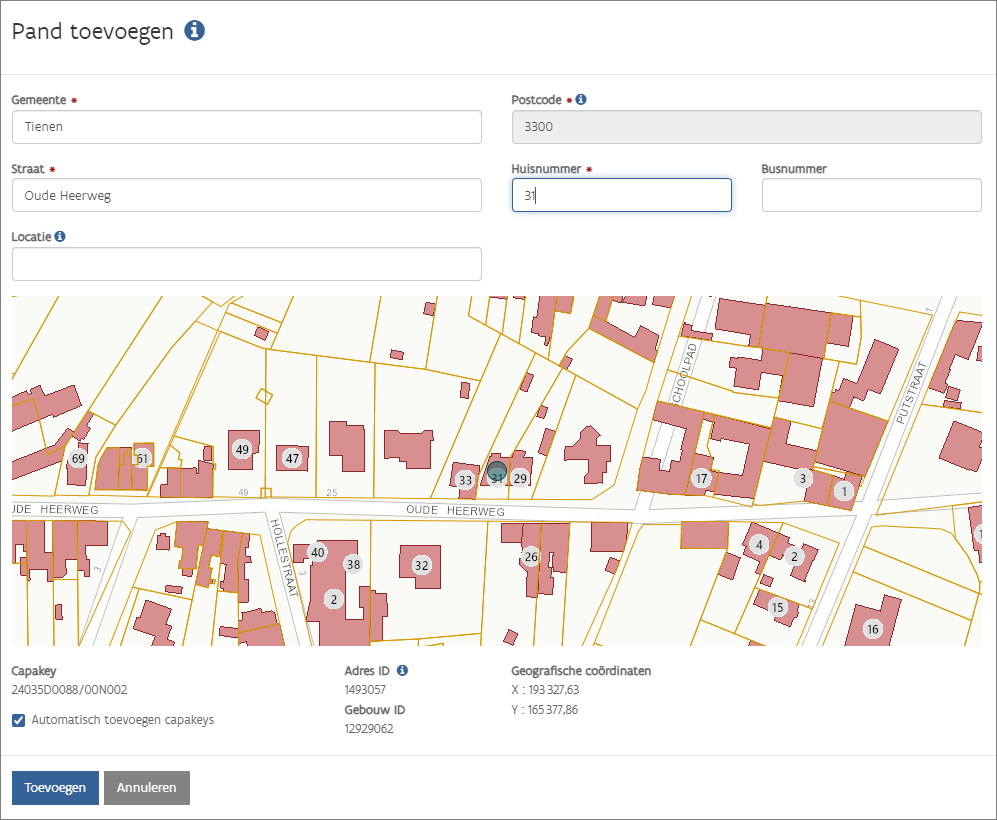Viewport: 997px width, 820px height.
Task: Click building marker 69 at left map edge
Action: 77,459
